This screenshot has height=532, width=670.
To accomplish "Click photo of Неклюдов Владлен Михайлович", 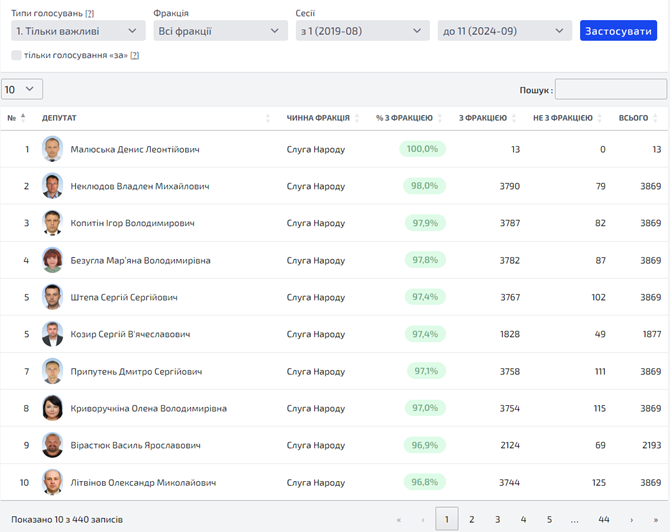I will tap(53, 186).
